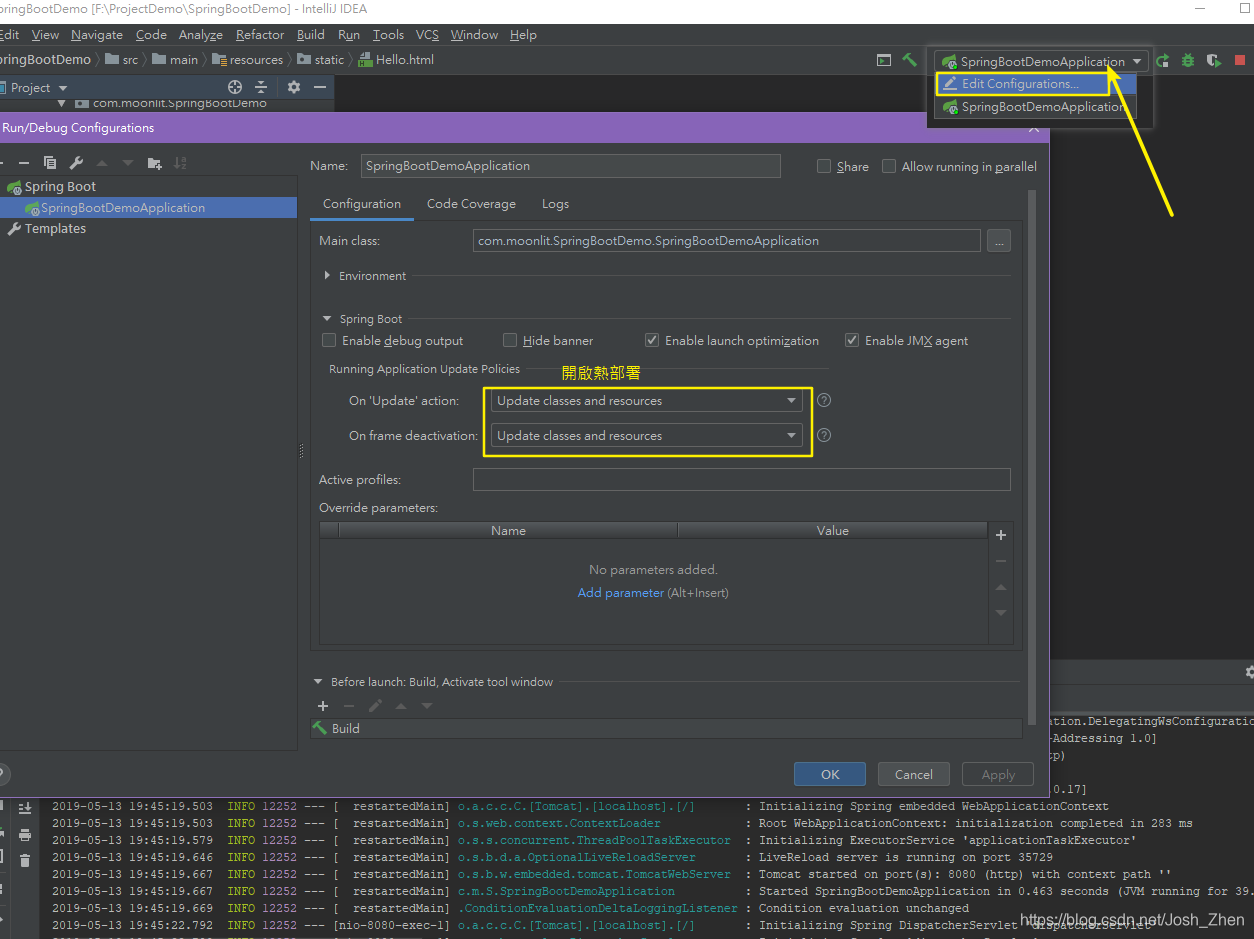Open the Navigate menu

coord(97,35)
